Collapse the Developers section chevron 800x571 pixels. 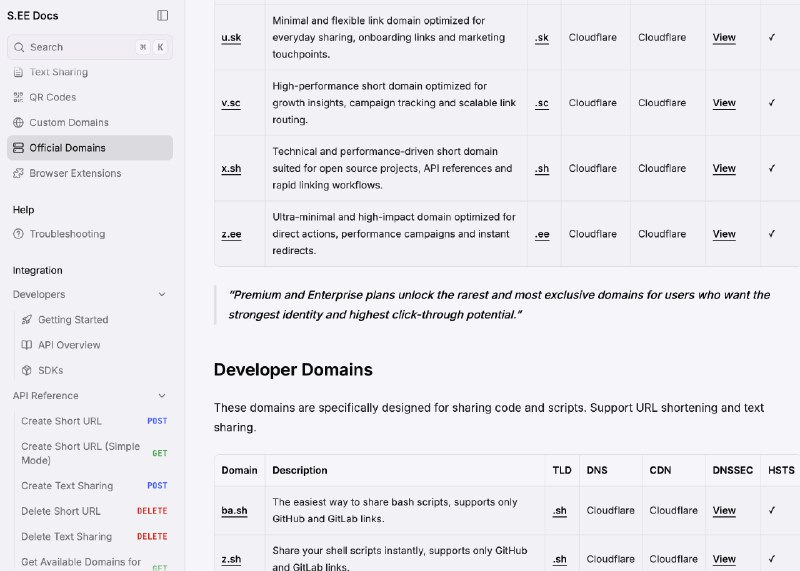[x=162, y=295]
